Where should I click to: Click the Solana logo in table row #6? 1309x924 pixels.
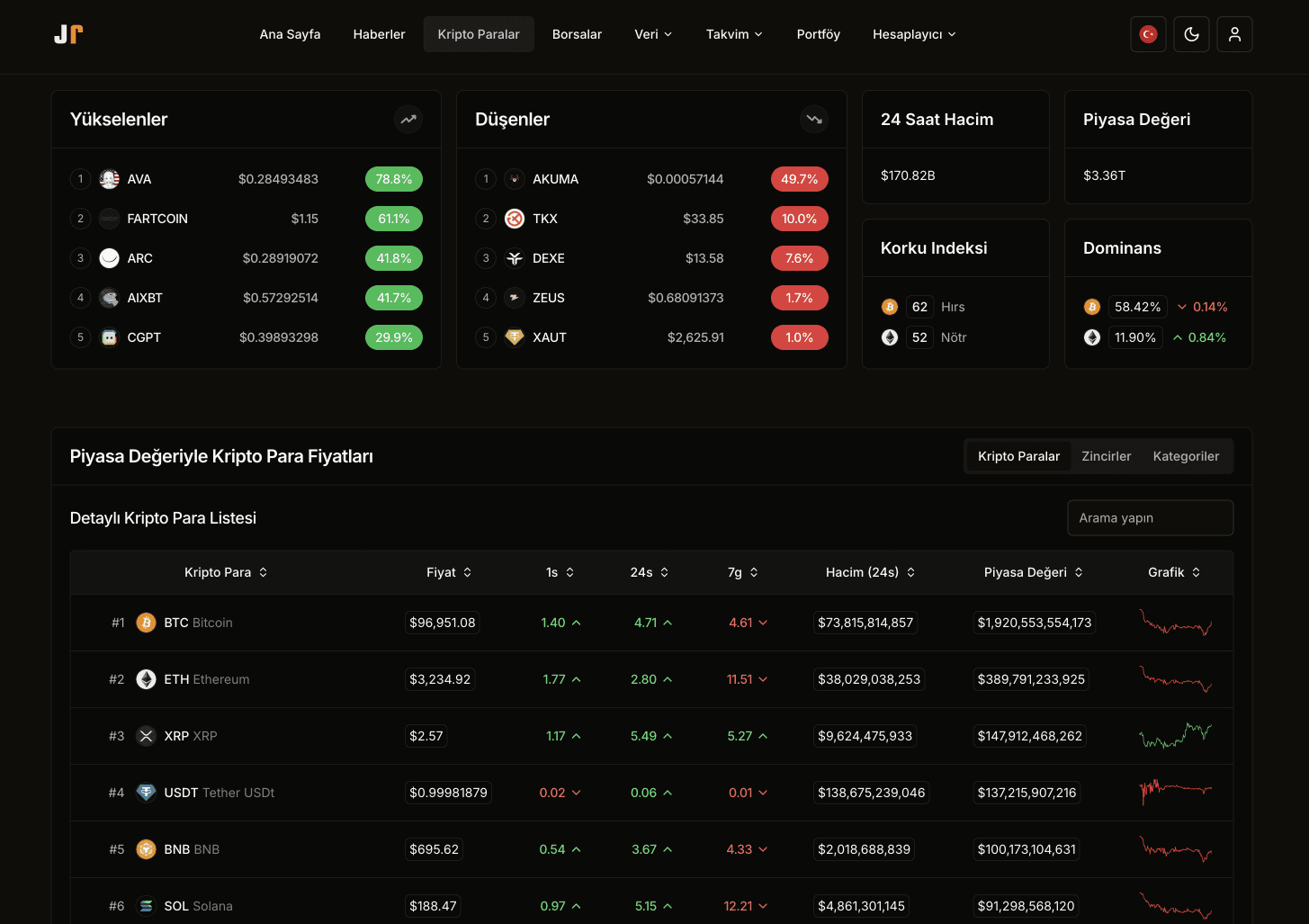point(146,906)
